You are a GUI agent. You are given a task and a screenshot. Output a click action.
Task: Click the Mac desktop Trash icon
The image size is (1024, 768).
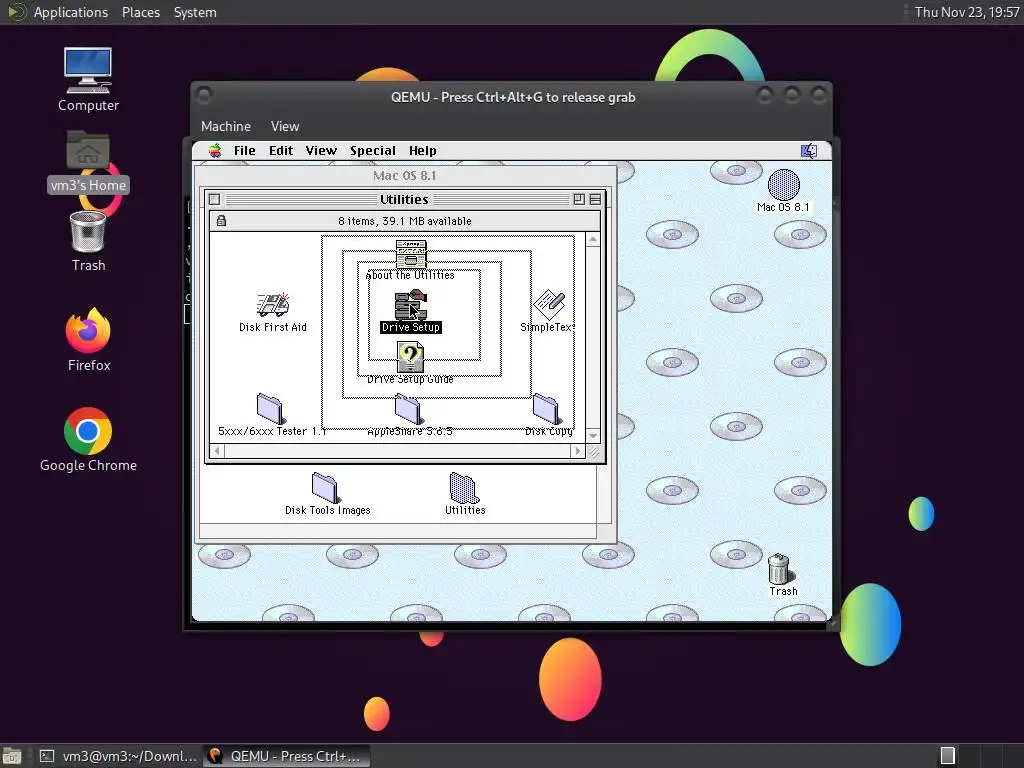[779, 568]
